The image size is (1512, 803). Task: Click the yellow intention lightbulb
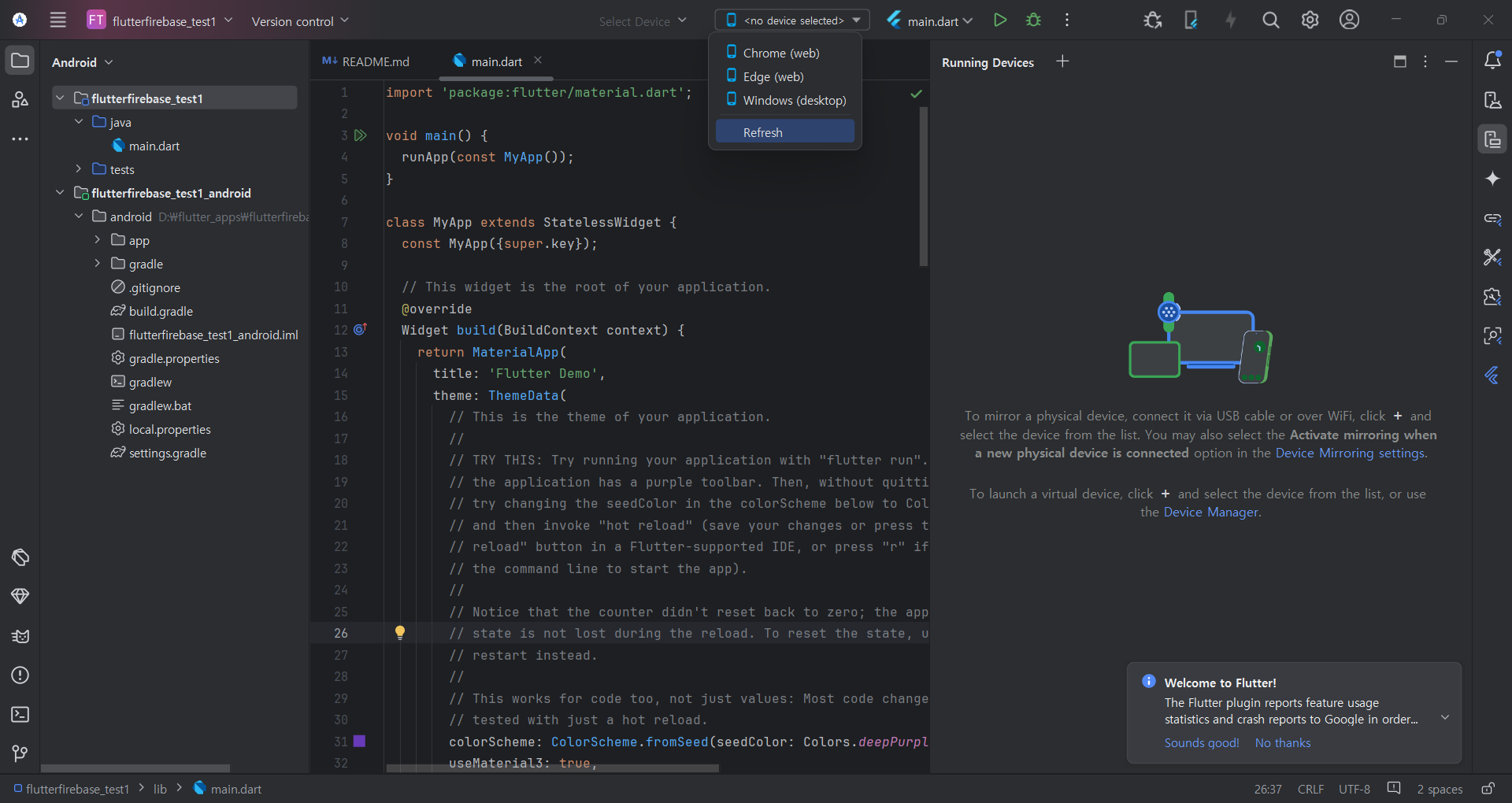[x=400, y=632]
